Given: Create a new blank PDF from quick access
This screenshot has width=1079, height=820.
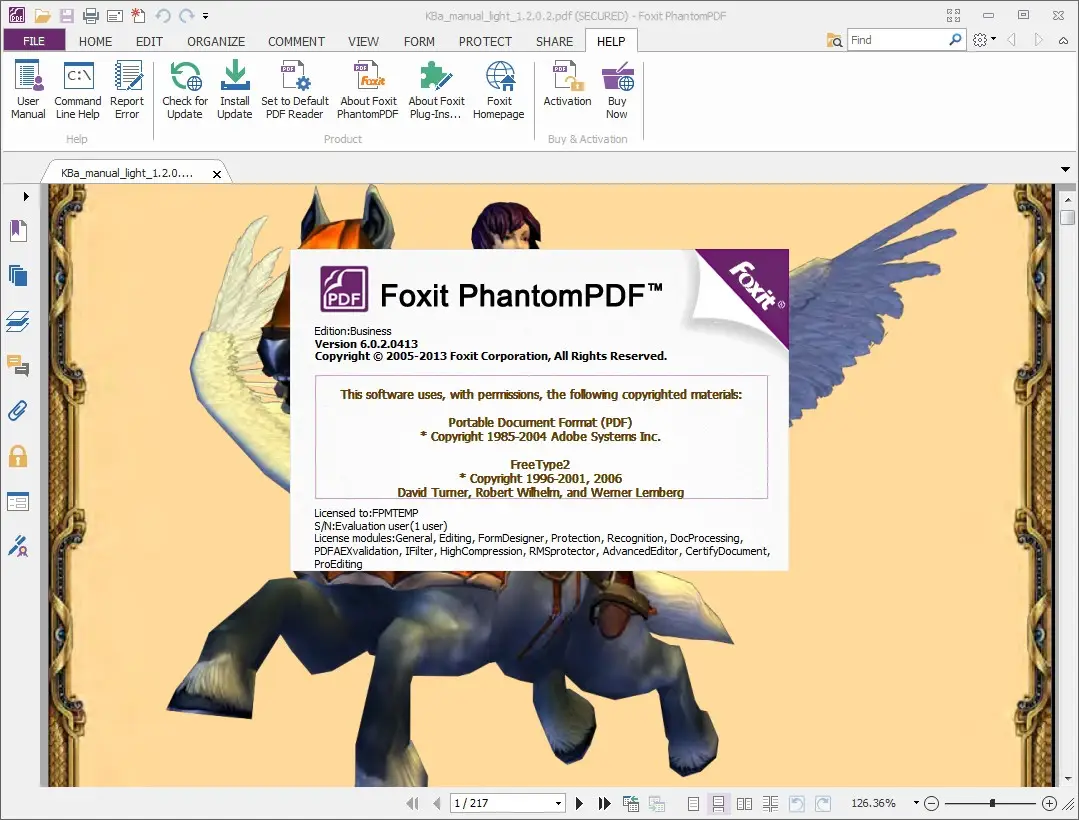Looking at the screenshot, I should (x=138, y=15).
